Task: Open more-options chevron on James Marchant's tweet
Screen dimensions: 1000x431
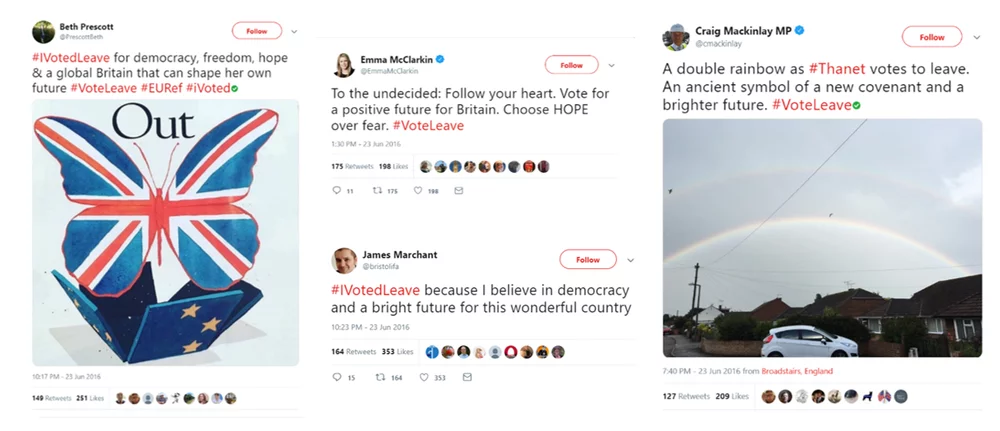Action: click(631, 260)
